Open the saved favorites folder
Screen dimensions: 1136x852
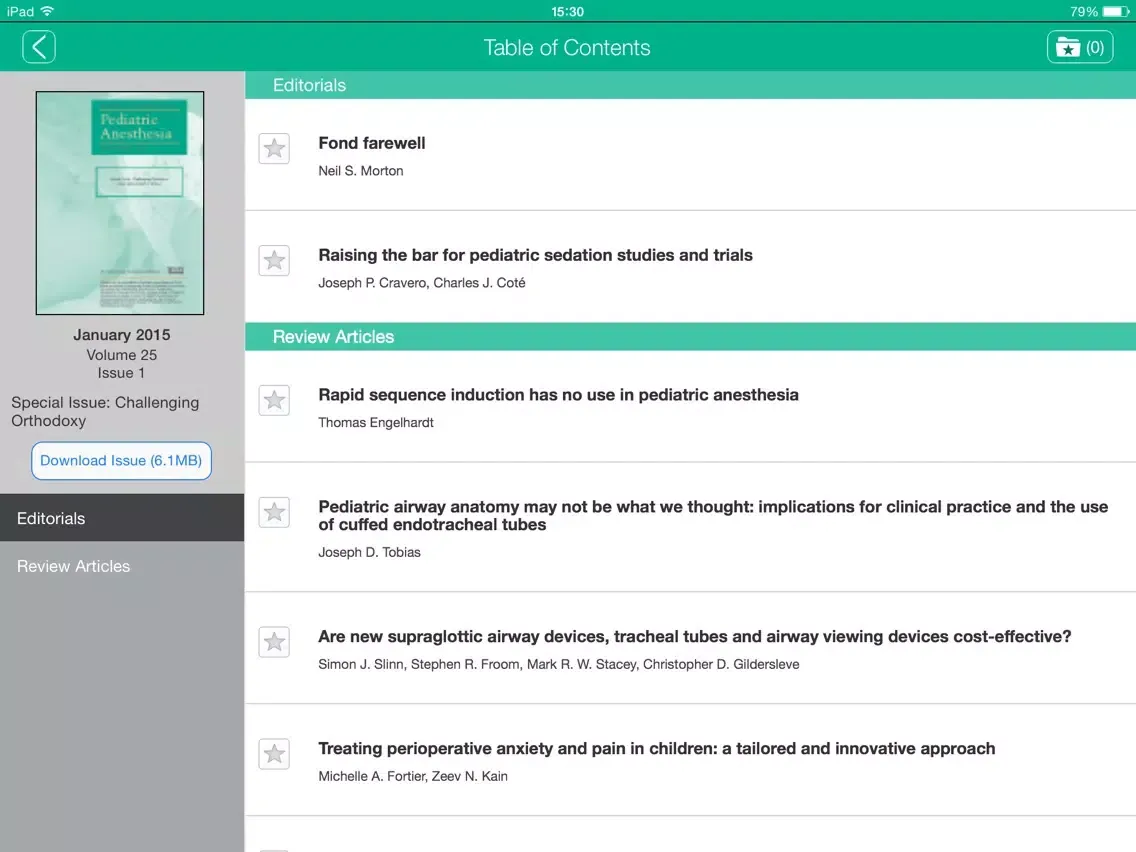coord(1079,47)
